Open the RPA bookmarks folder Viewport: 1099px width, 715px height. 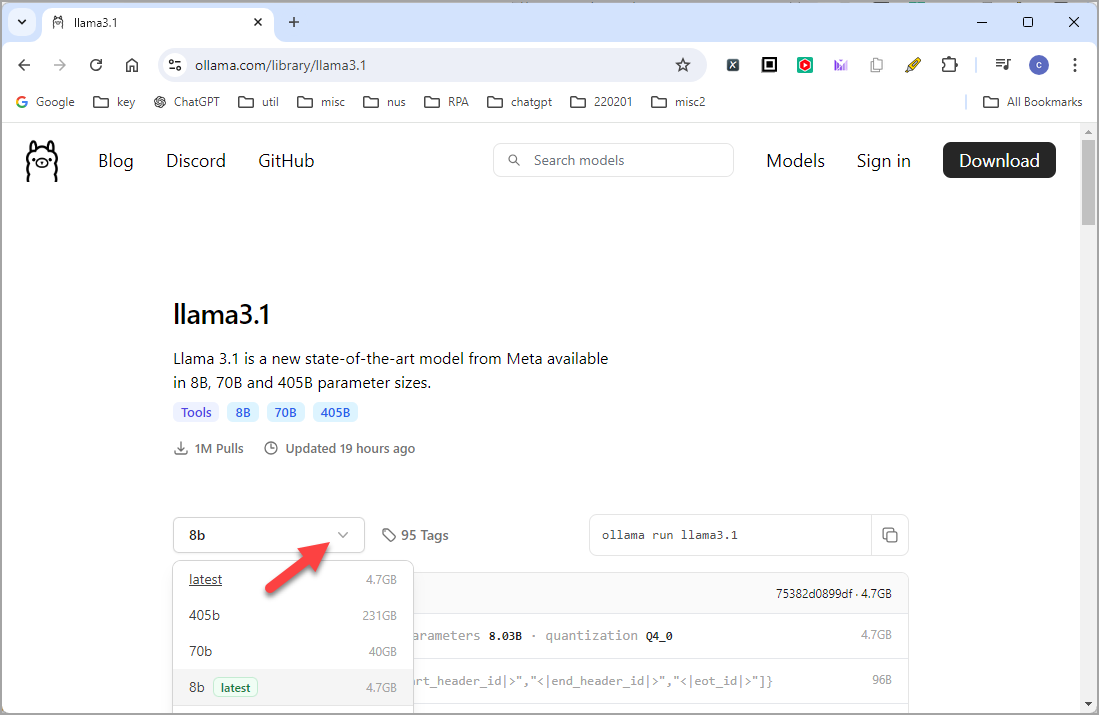[x=446, y=102]
